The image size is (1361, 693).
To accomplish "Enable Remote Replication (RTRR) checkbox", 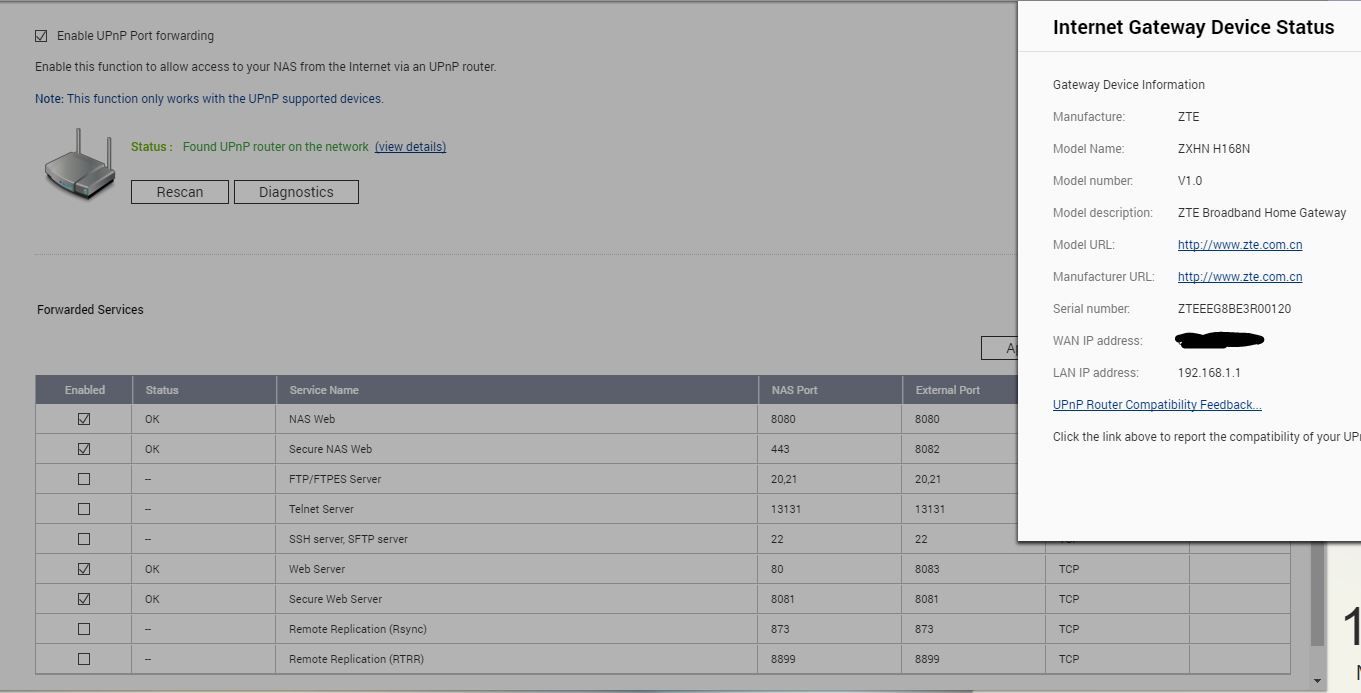I will (x=84, y=659).
